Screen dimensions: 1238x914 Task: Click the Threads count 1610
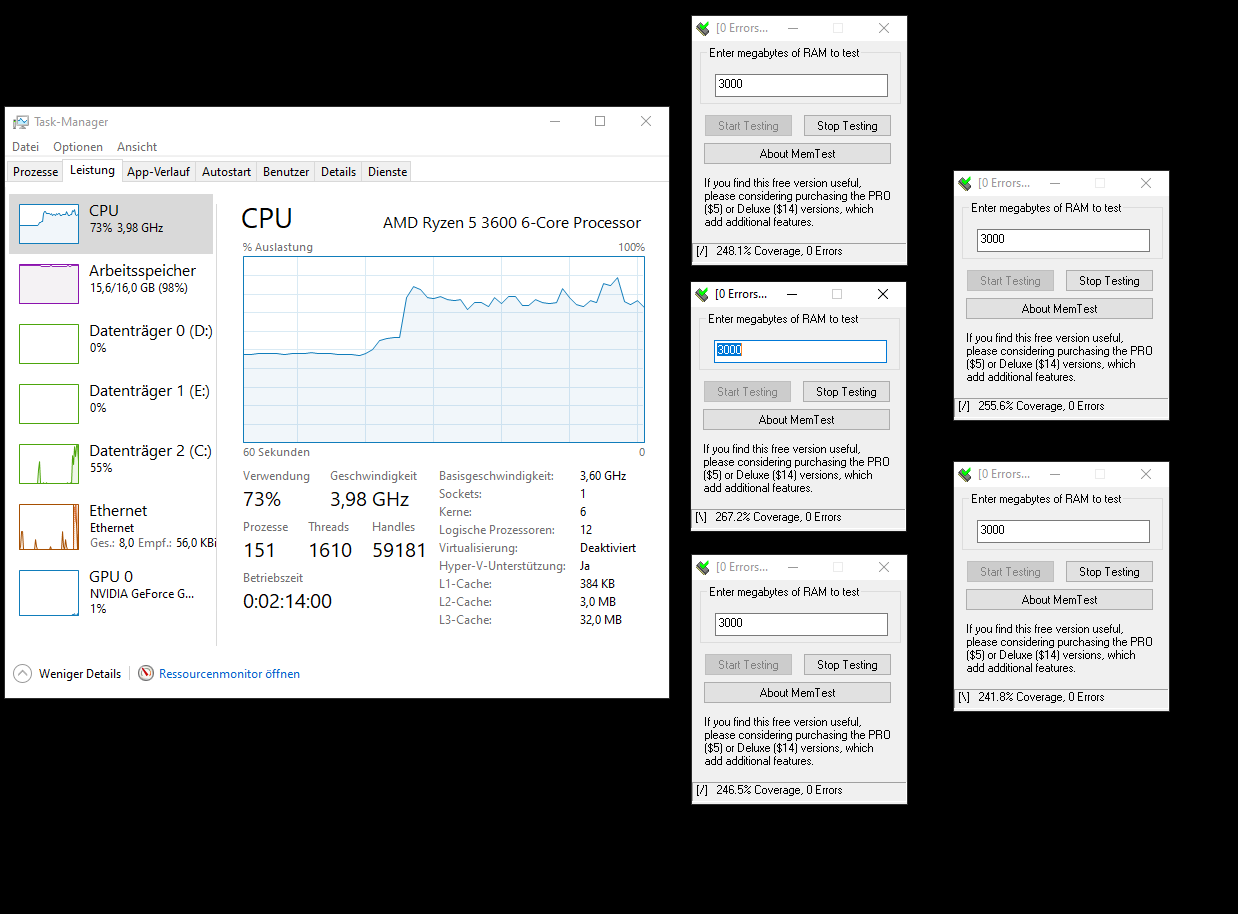click(330, 550)
